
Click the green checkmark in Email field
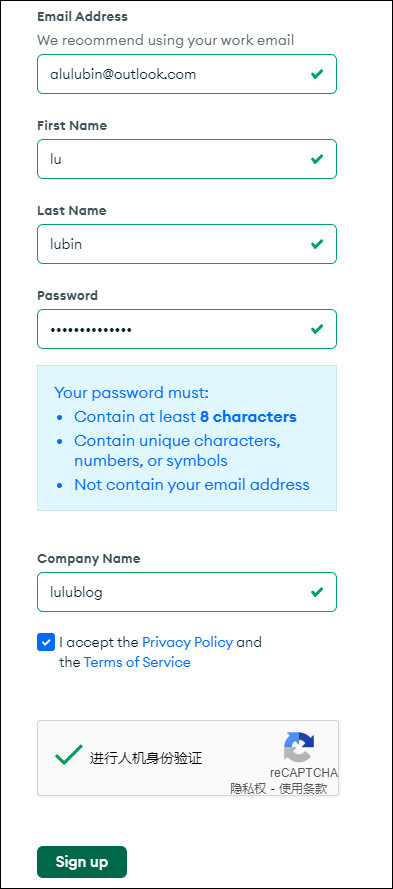coord(317,74)
